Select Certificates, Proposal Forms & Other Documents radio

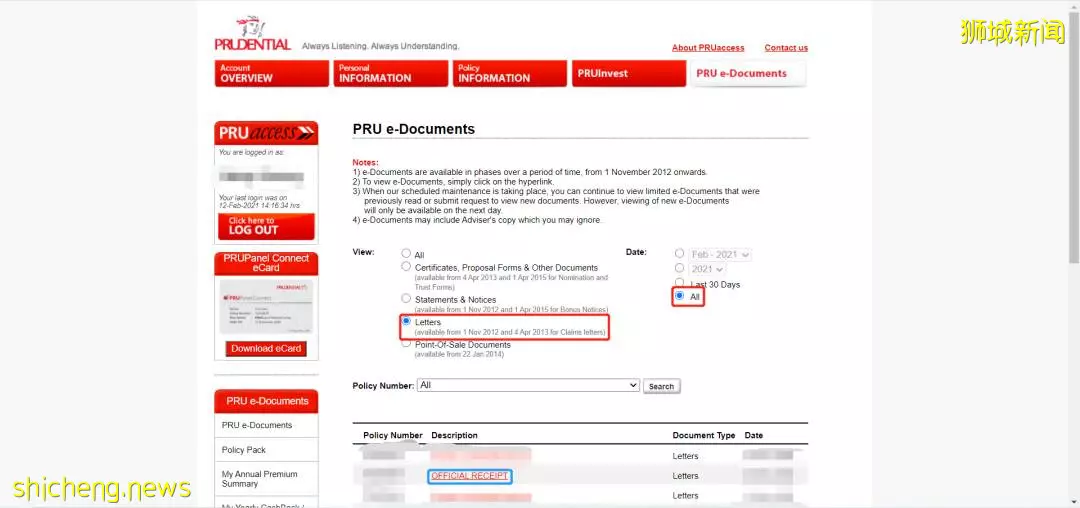[x=406, y=266]
